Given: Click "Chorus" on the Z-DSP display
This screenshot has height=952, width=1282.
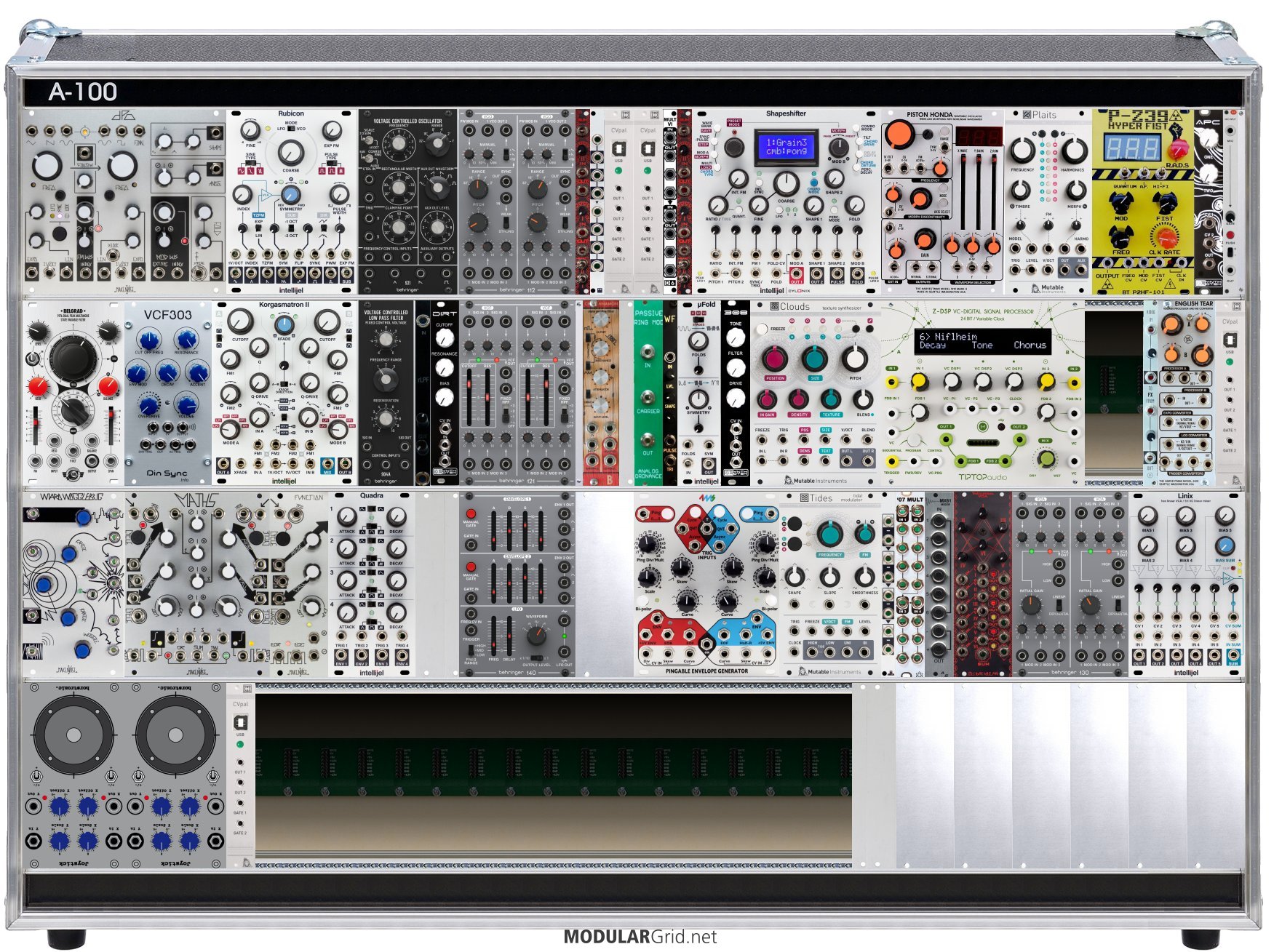Looking at the screenshot, I should pos(1030,345).
